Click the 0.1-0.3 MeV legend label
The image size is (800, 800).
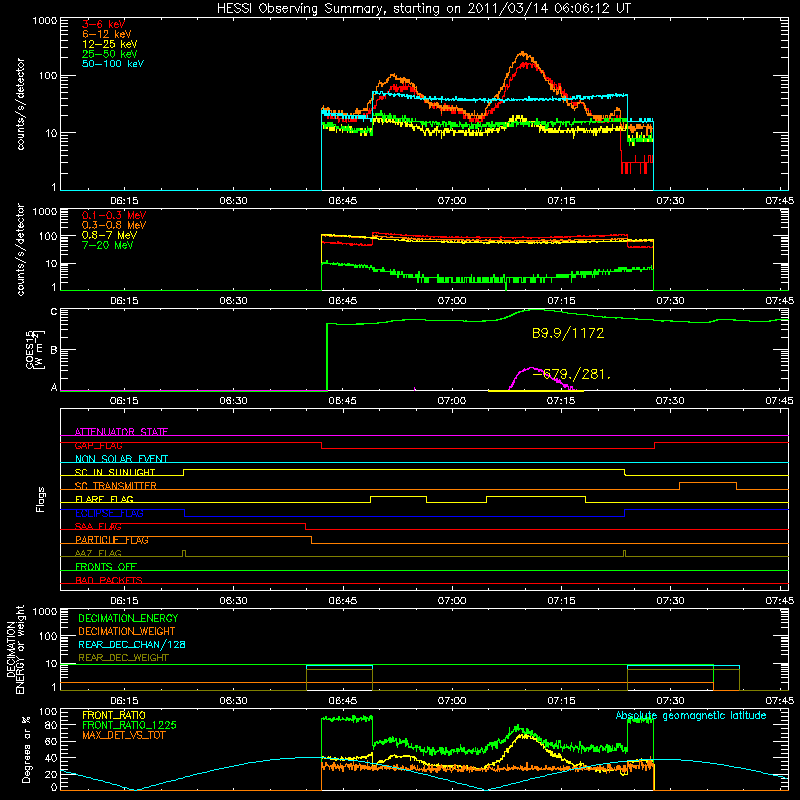point(114,215)
